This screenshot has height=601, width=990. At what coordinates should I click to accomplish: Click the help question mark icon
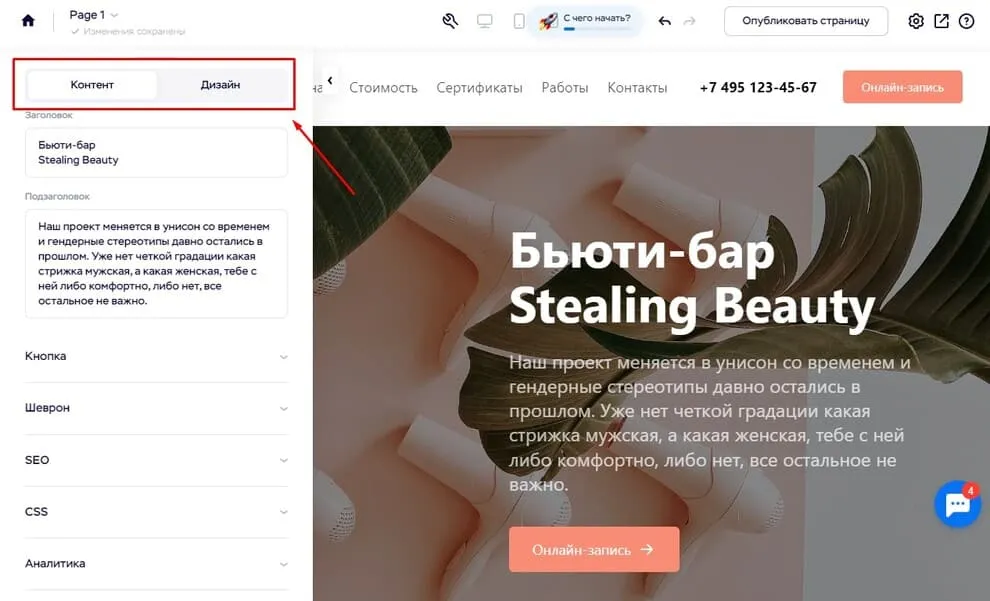pos(966,21)
